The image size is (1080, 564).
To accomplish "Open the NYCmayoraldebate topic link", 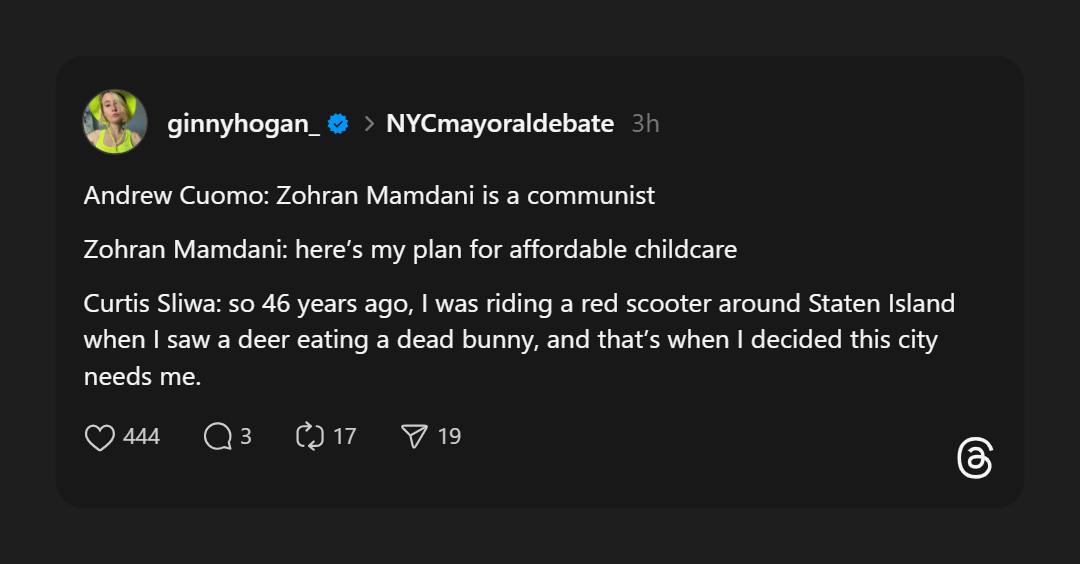I will pyautogui.click(x=500, y=124).
